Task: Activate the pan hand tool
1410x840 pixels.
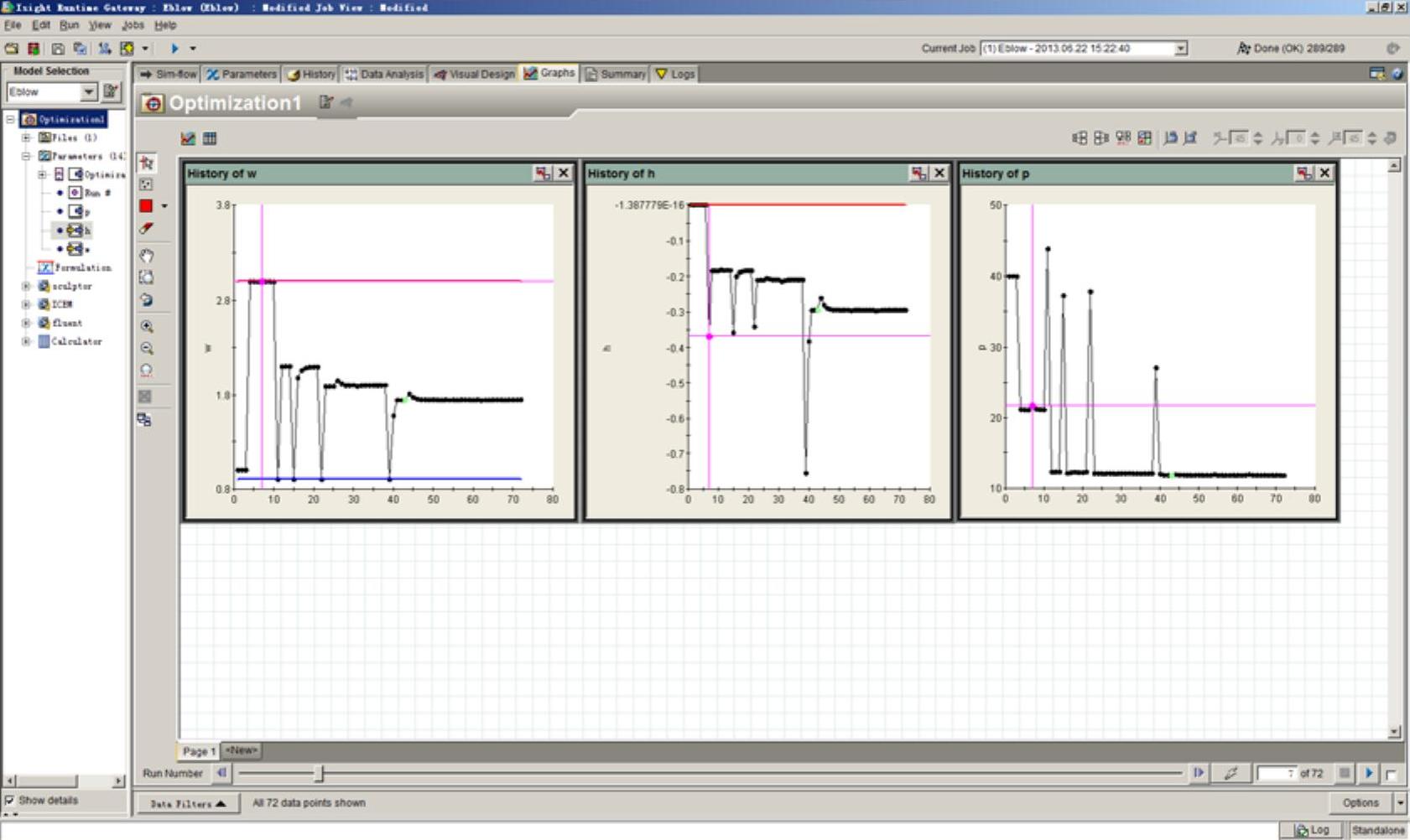Action: click(x=147, y=256)
